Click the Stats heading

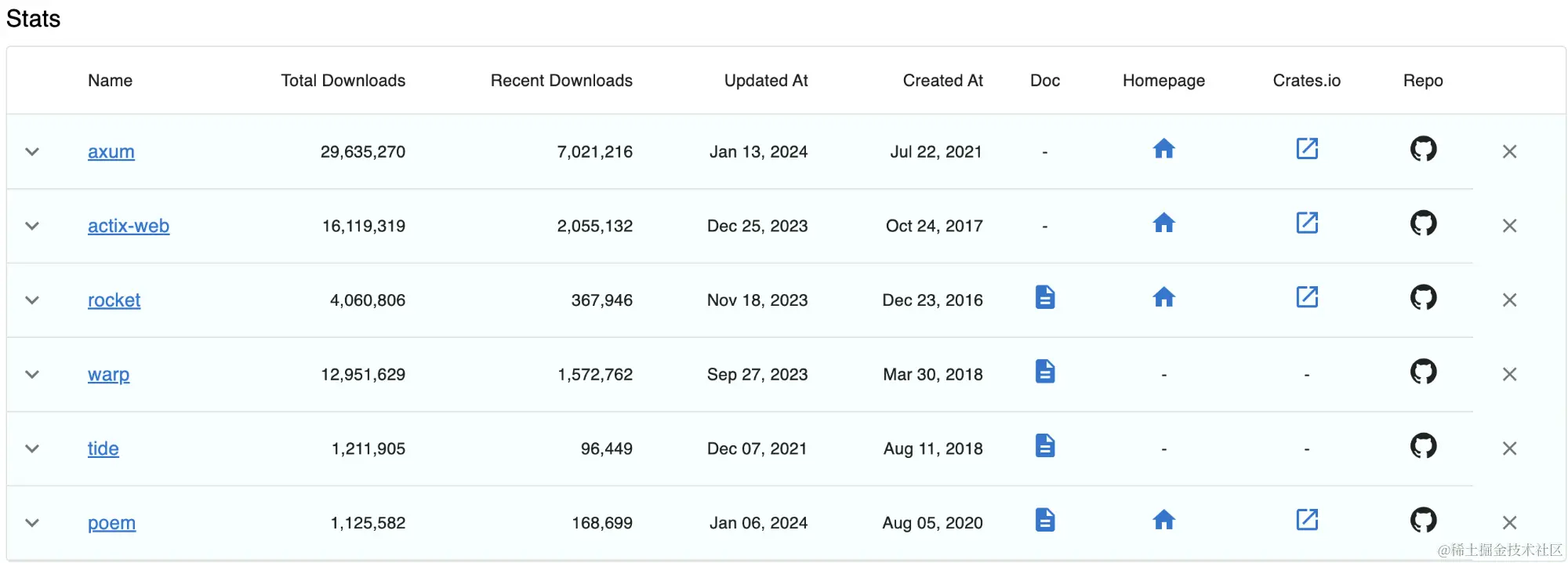click(33, 19)
